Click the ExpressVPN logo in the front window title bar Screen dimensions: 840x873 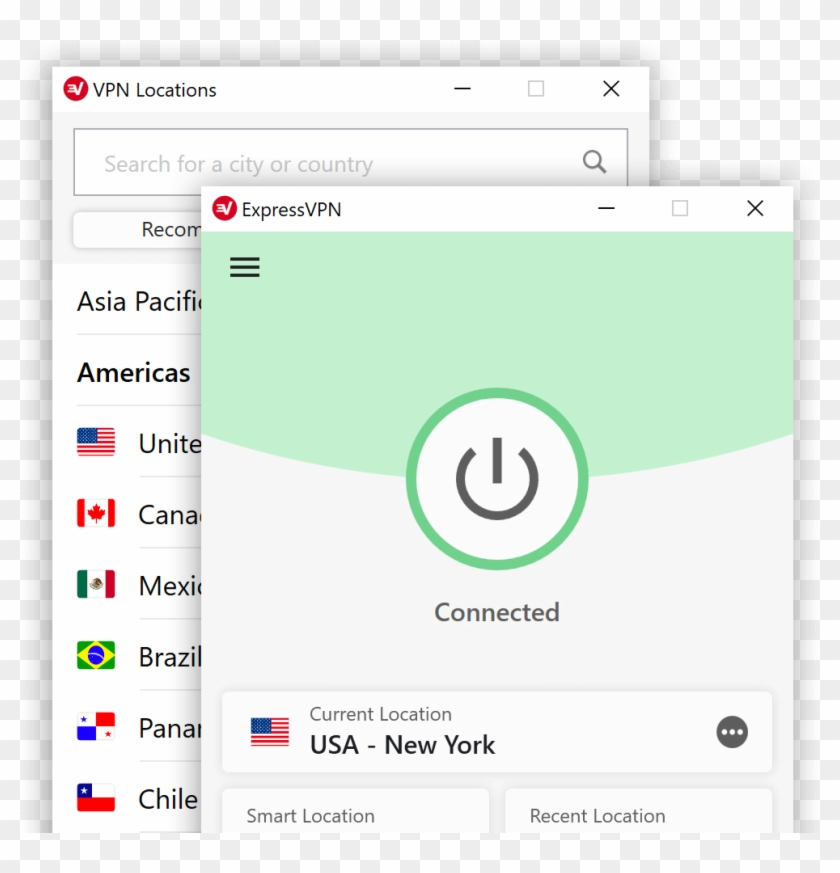click(x=224, y=208)
